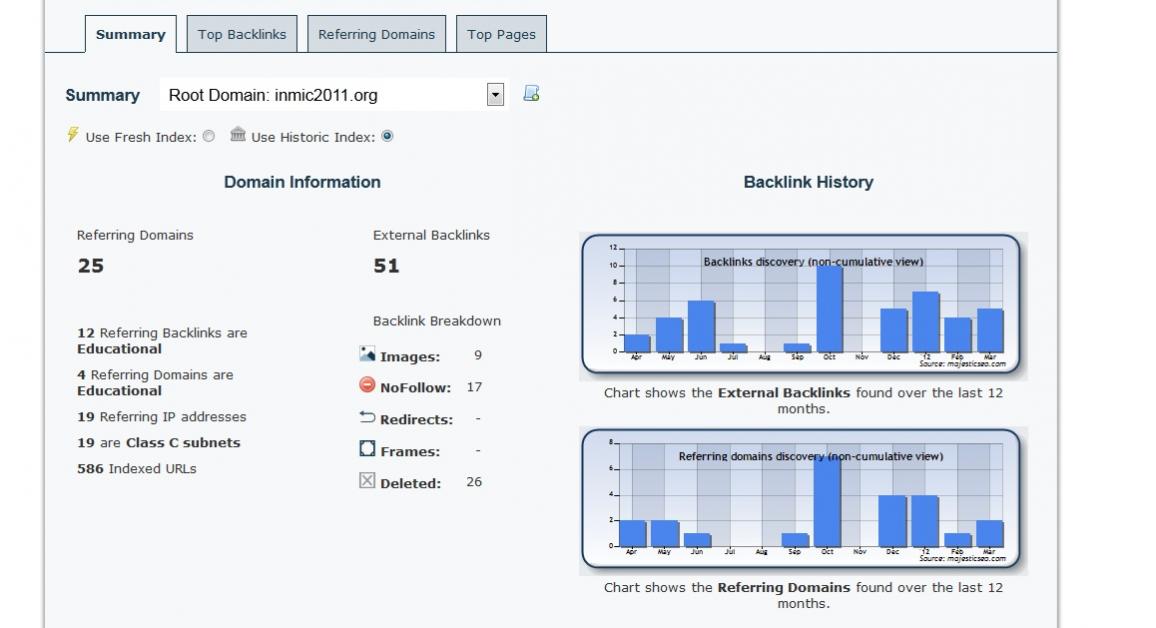Viewport: 1156px width, 628px height.
Task: Click the Deleted backlinks X icon
Action: [367, 481]
